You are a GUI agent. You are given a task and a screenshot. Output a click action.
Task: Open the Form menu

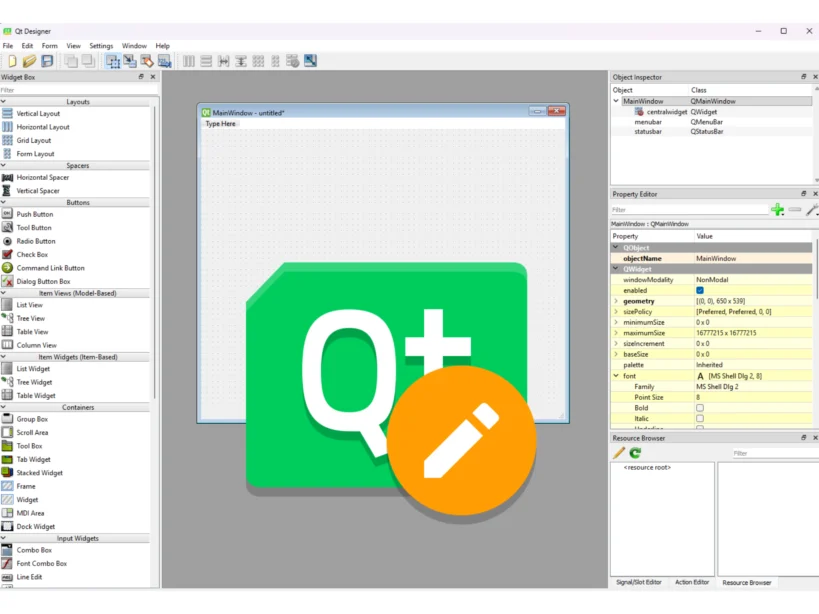point(50,46)
